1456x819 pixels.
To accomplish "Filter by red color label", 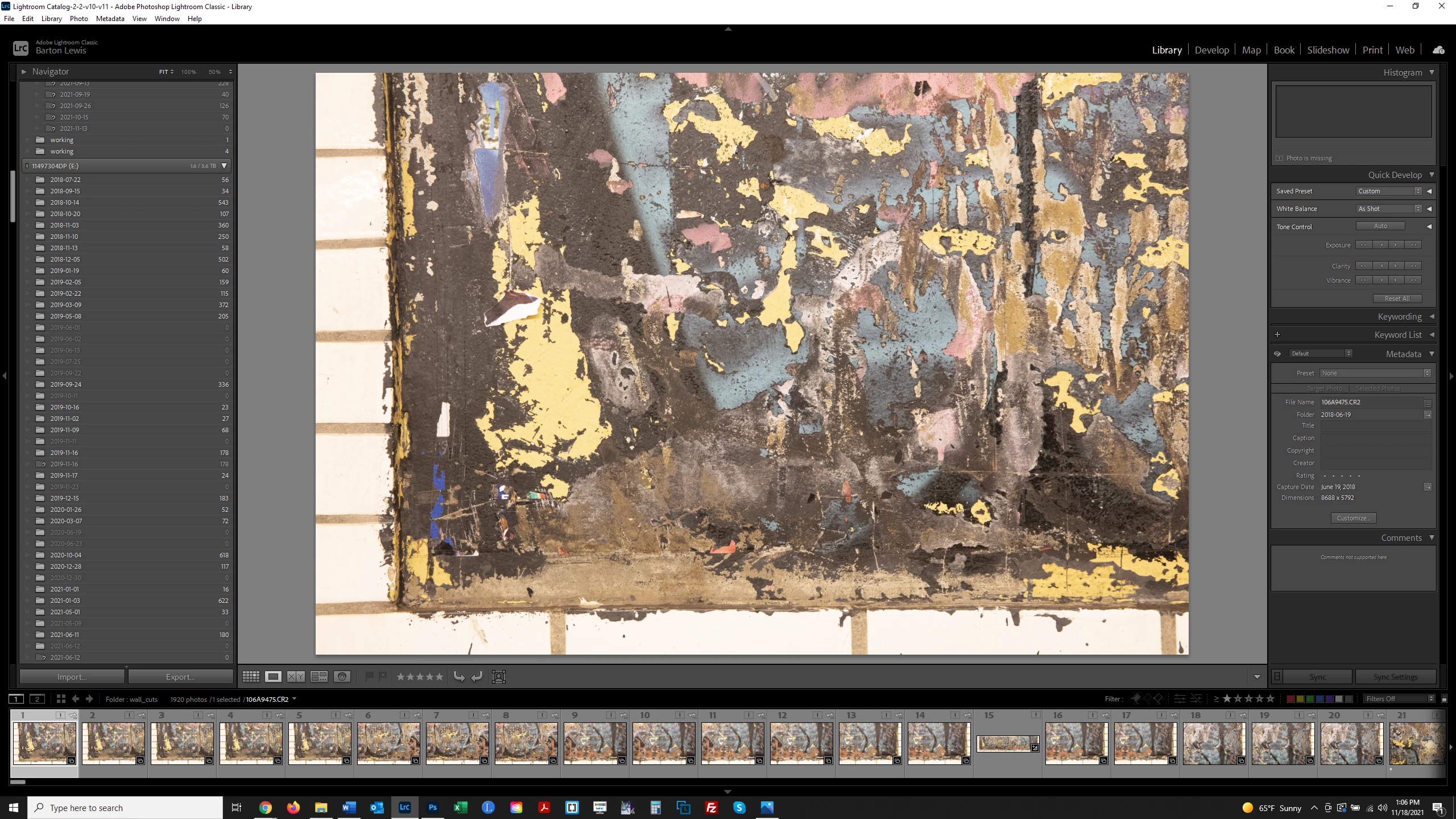I will click(x=1290, y=699).
